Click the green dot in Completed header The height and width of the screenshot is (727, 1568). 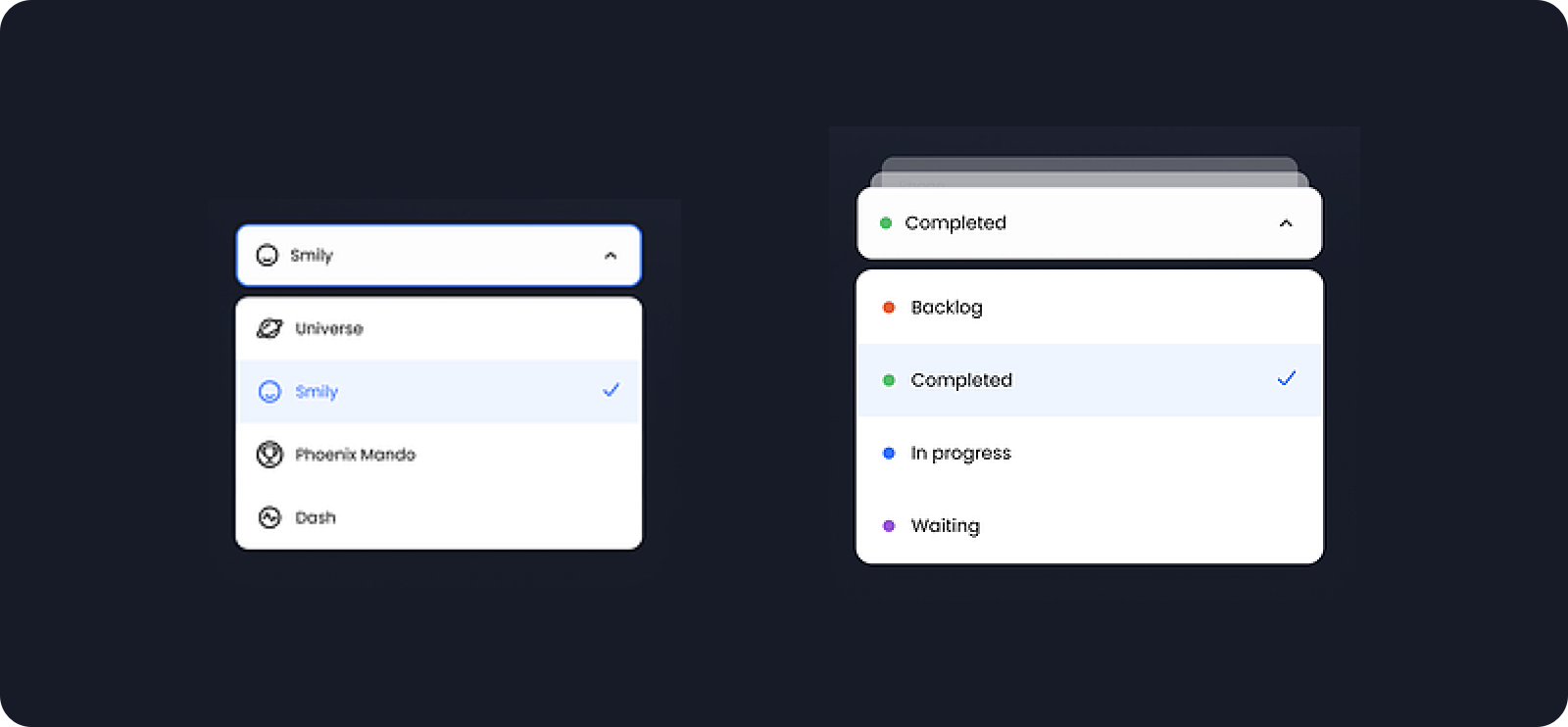tap(886, 223)
